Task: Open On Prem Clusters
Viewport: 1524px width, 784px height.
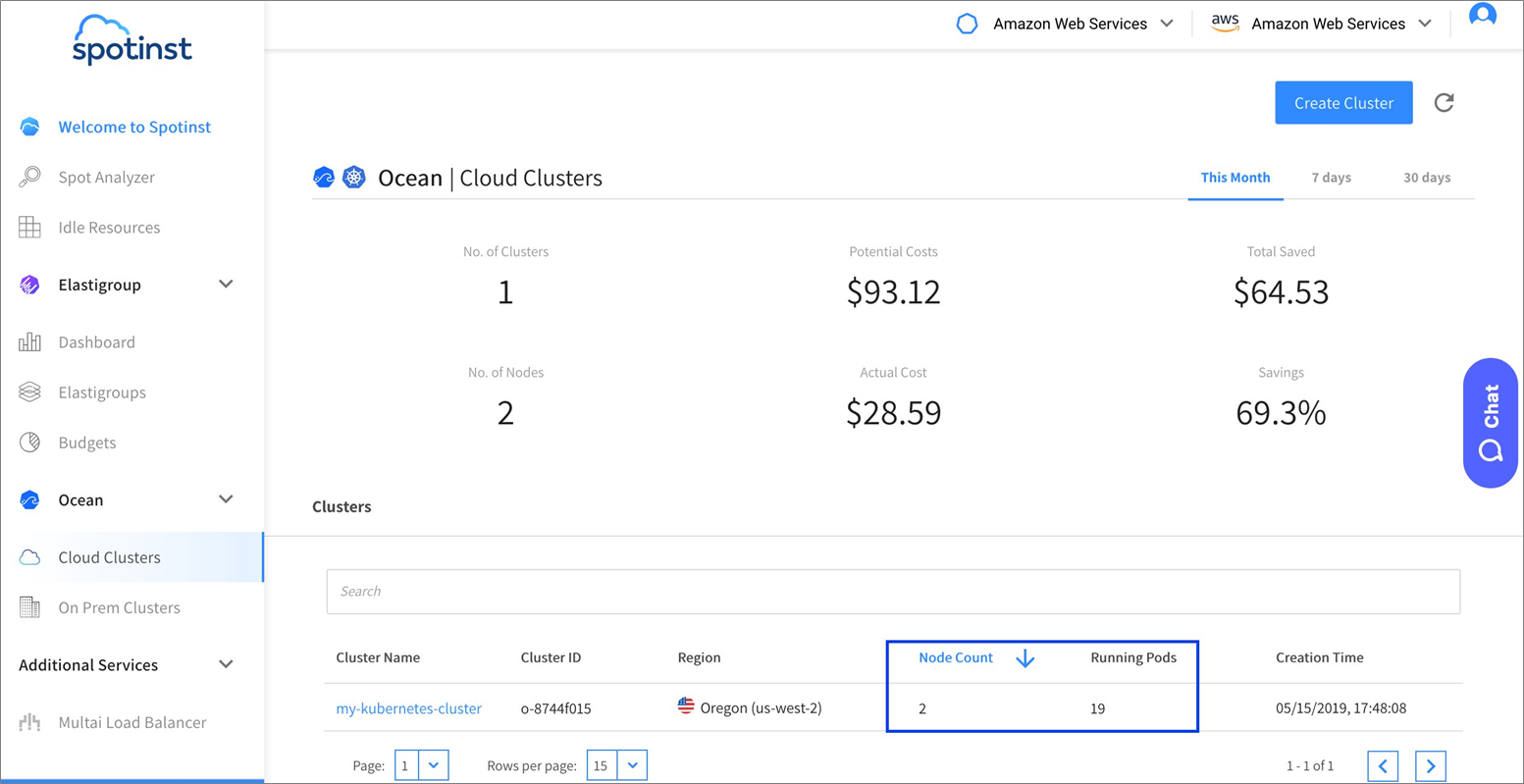Action: pyautogui.click(x=119, y=607)
